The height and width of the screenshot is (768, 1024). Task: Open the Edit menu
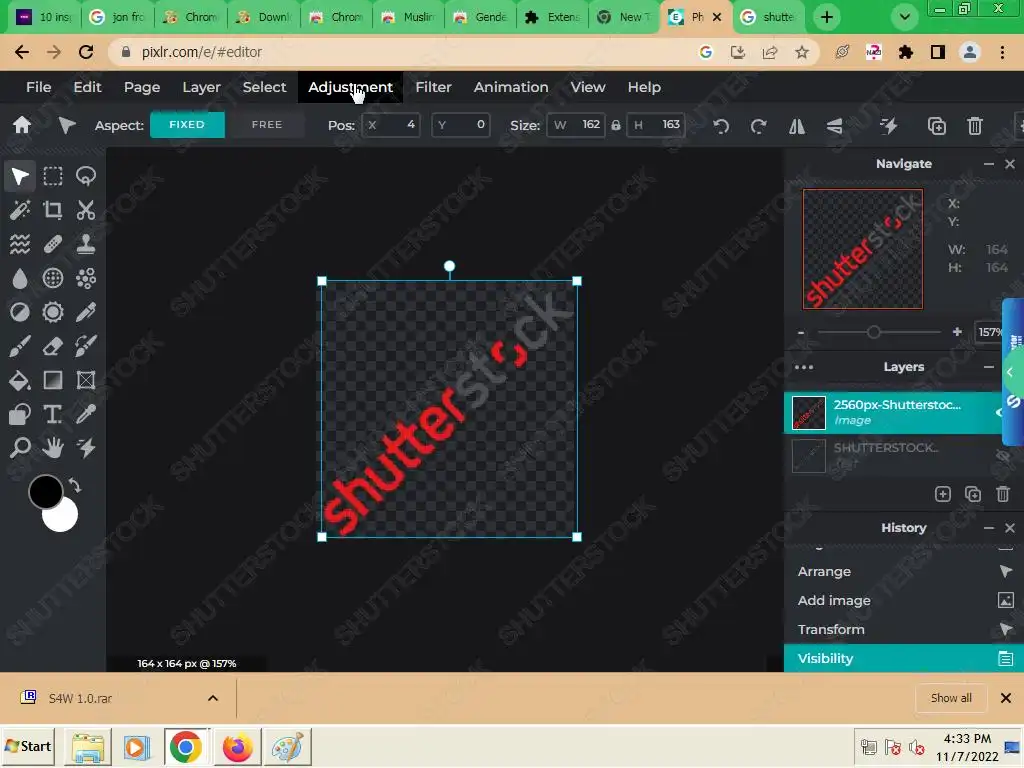click(88, 87)
